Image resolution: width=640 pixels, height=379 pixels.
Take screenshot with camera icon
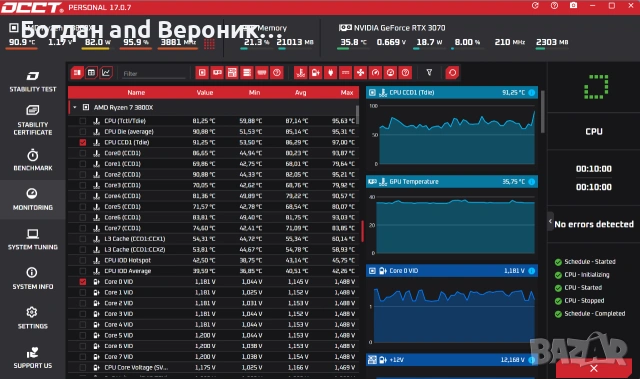(x=573, y=6)
